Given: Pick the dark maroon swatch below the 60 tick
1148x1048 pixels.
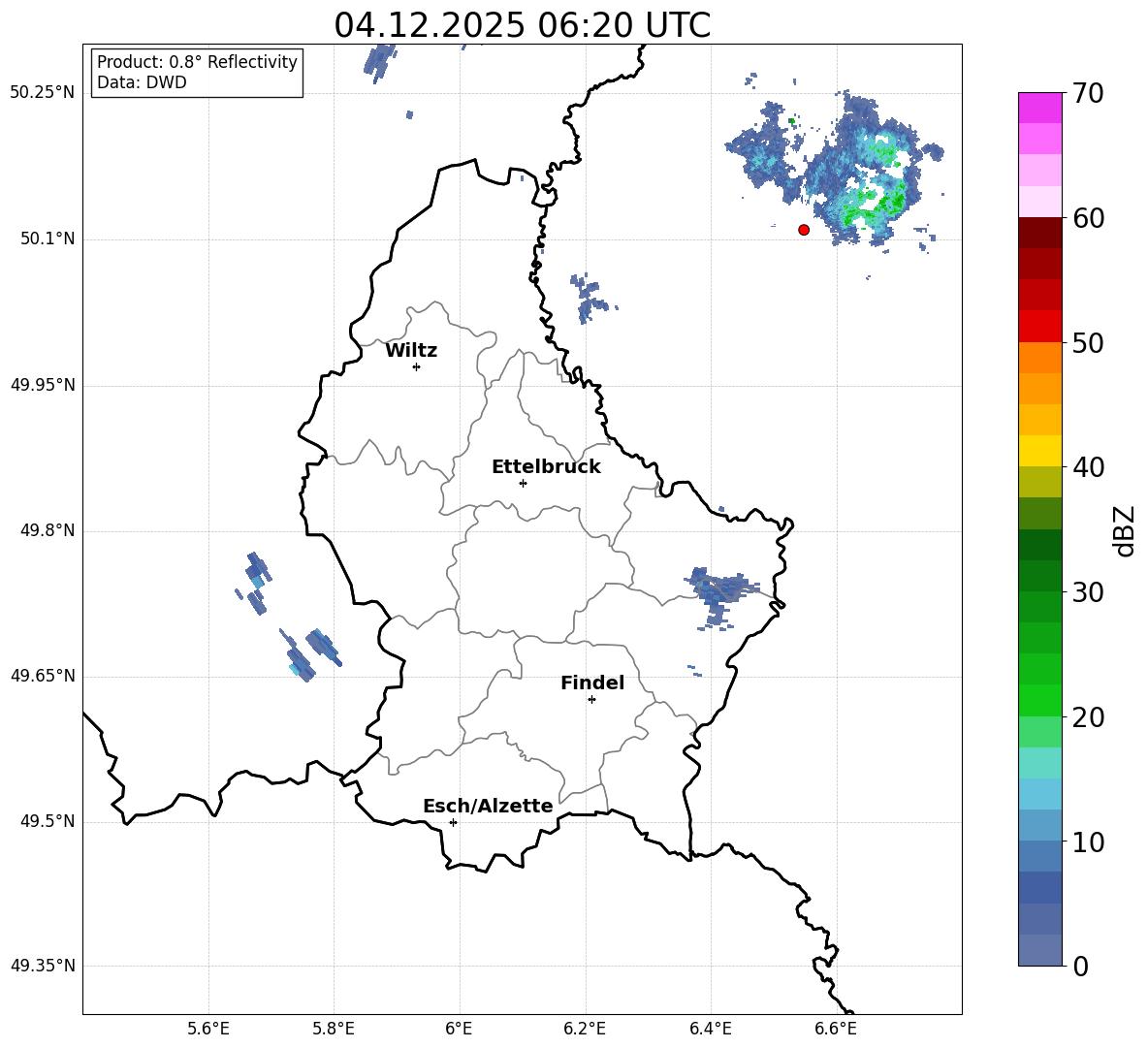Looking at the screenshot, I should 1039,233.
